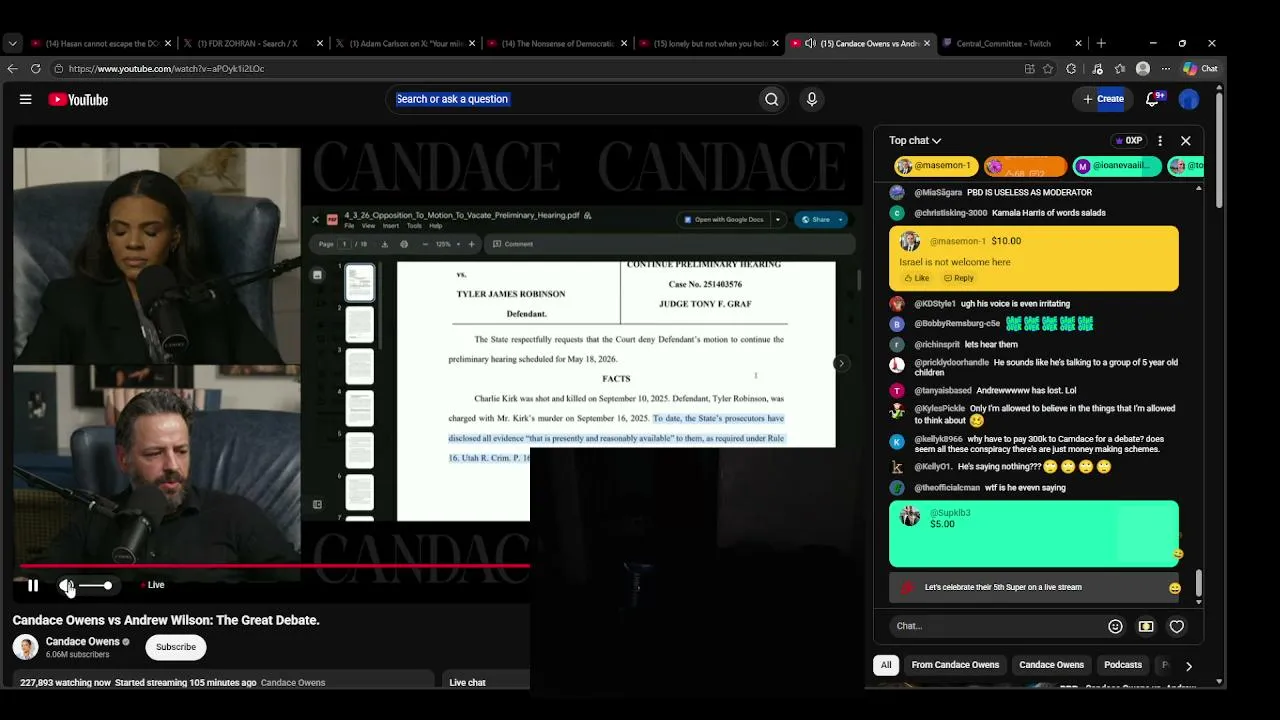Click the browser address bar URL

click(x=167, y=69)
